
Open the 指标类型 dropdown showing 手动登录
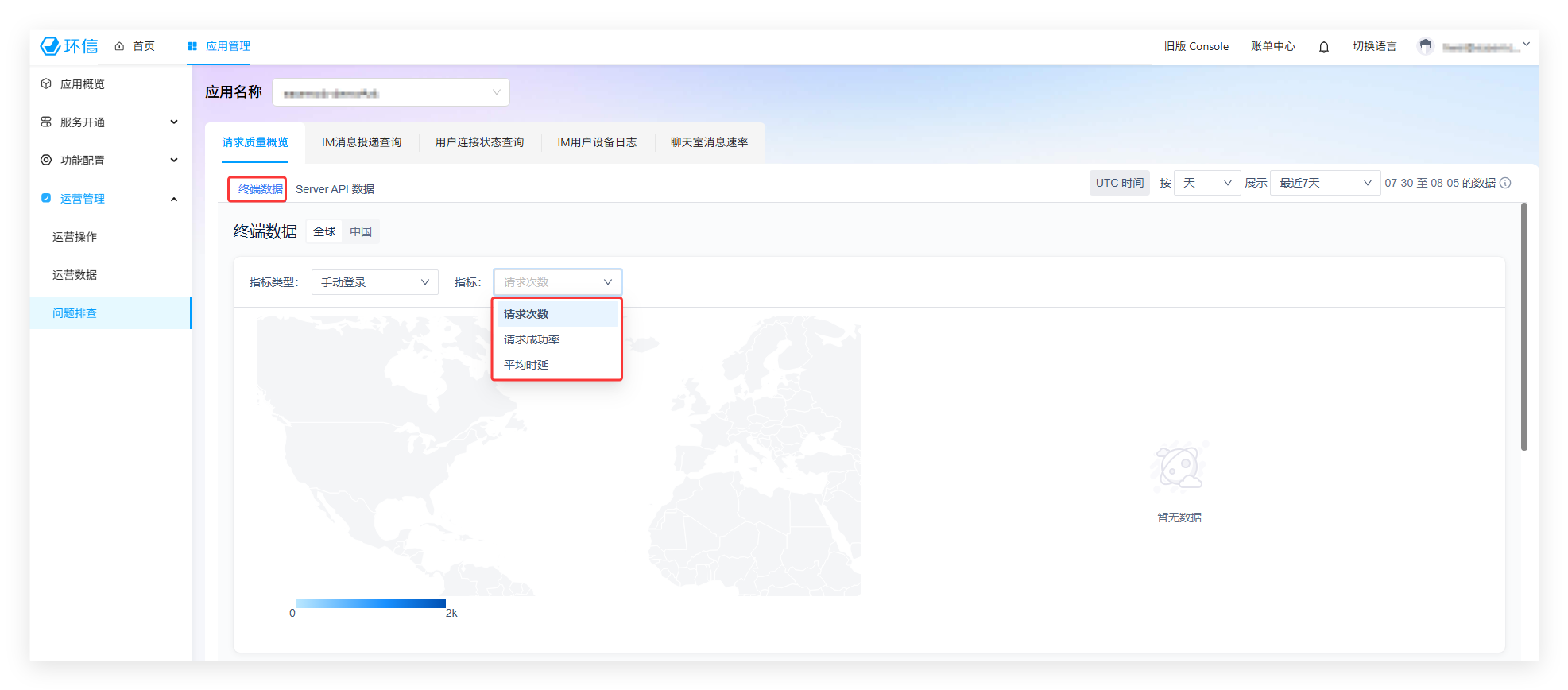[374, 282]
